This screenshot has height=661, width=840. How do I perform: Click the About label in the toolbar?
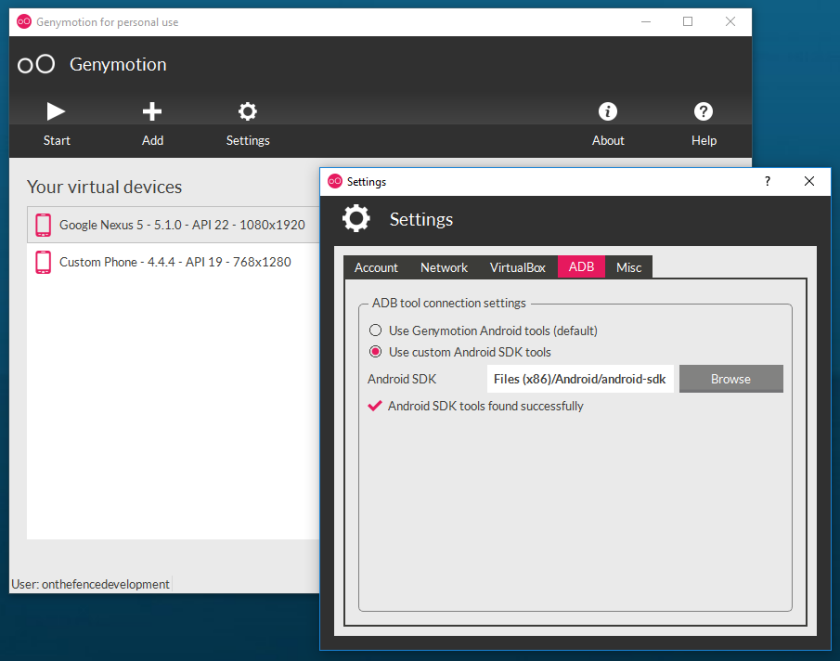608,140
